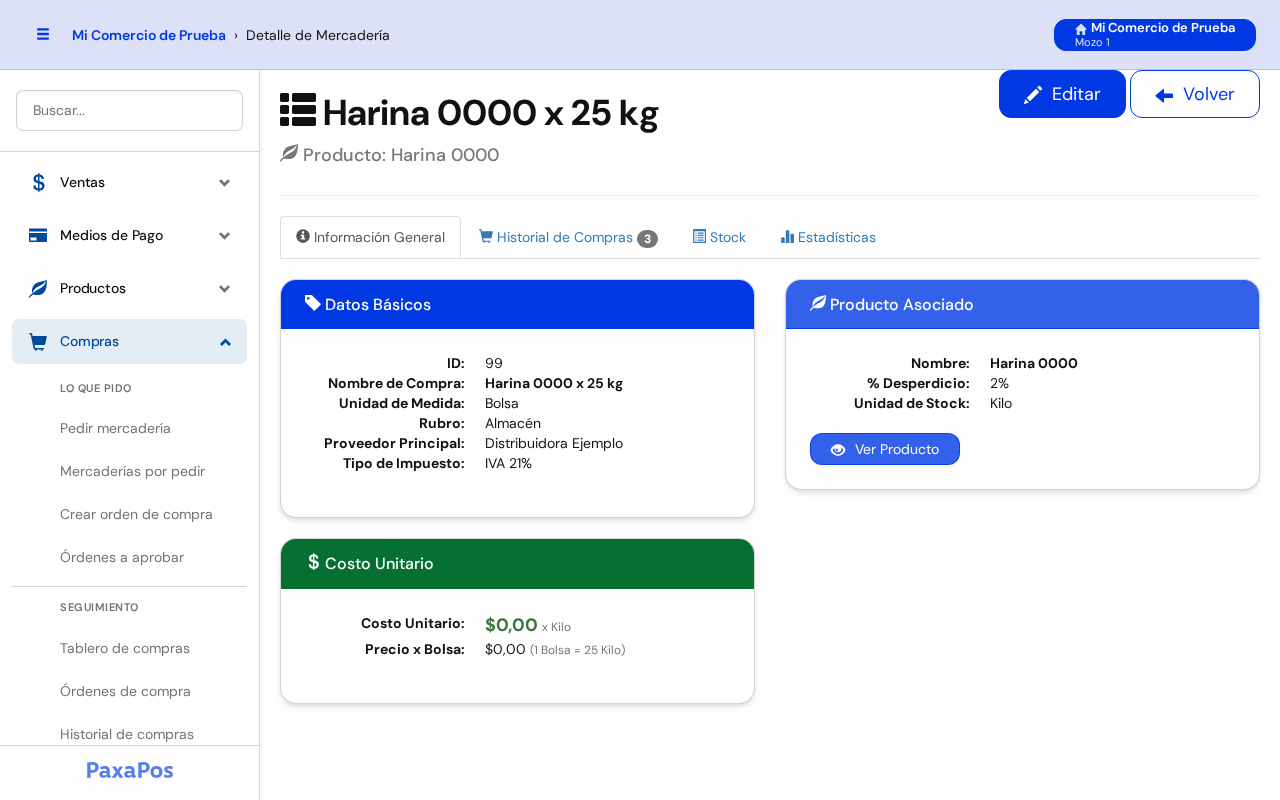Focus the Buscar search field
Screen dimensions: 1280x800
pos(129,110)
